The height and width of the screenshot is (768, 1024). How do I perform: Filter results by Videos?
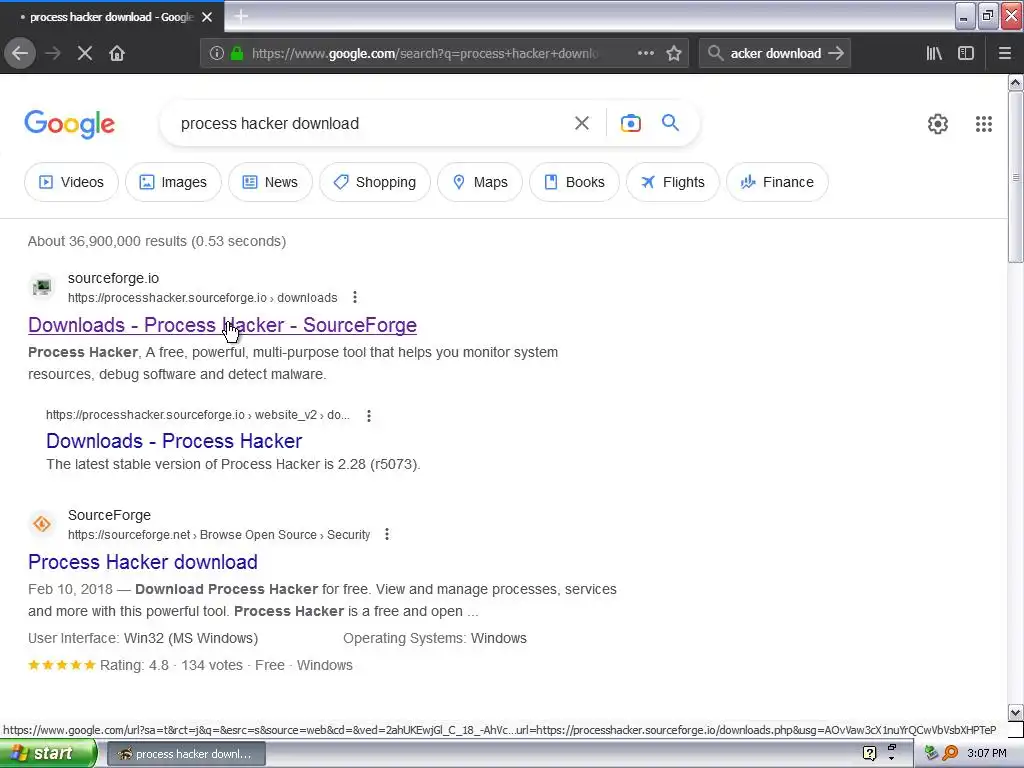pyautogui.click(x=71, y=182)
